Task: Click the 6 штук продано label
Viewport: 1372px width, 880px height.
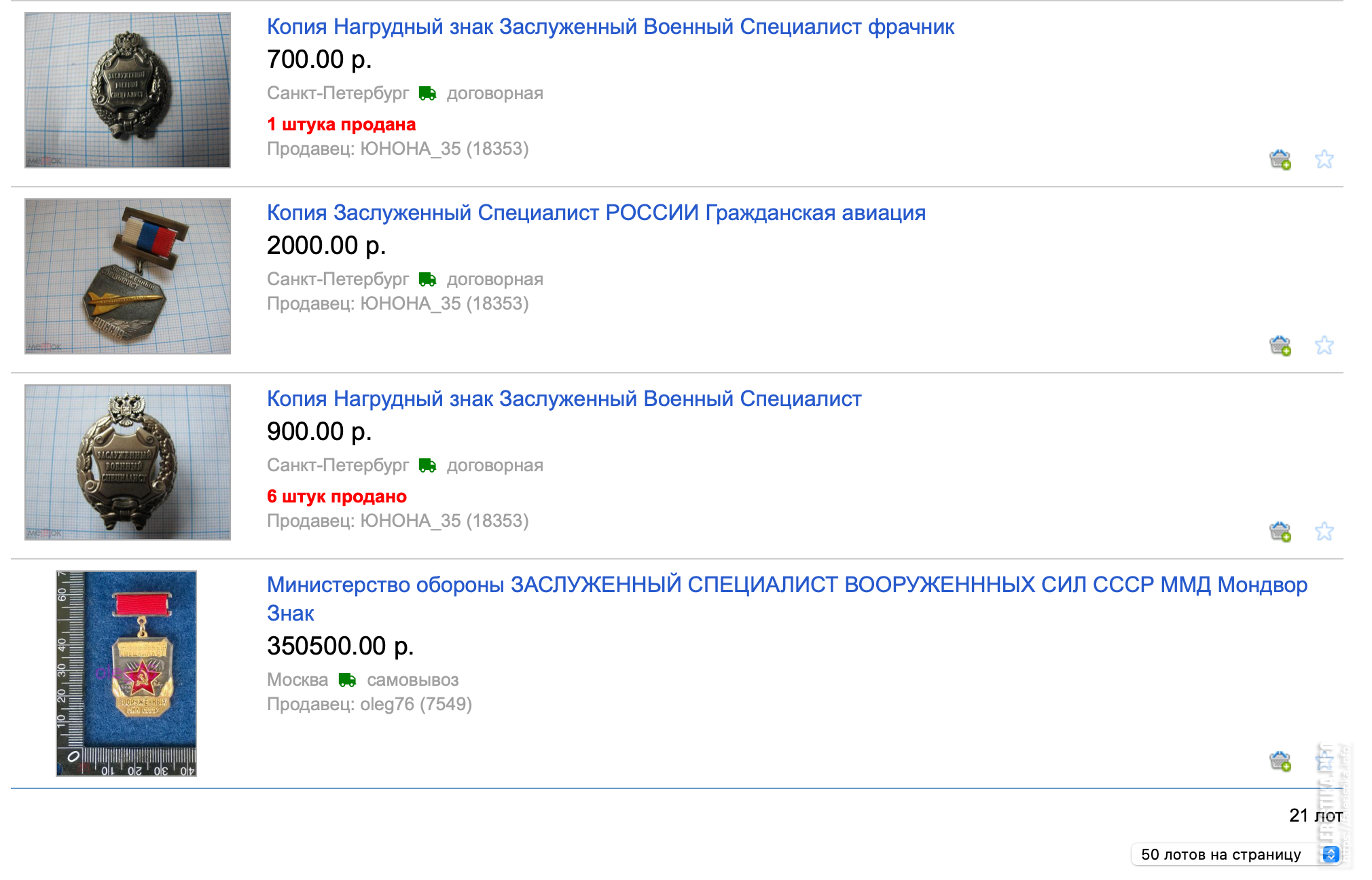Action: 337,496
